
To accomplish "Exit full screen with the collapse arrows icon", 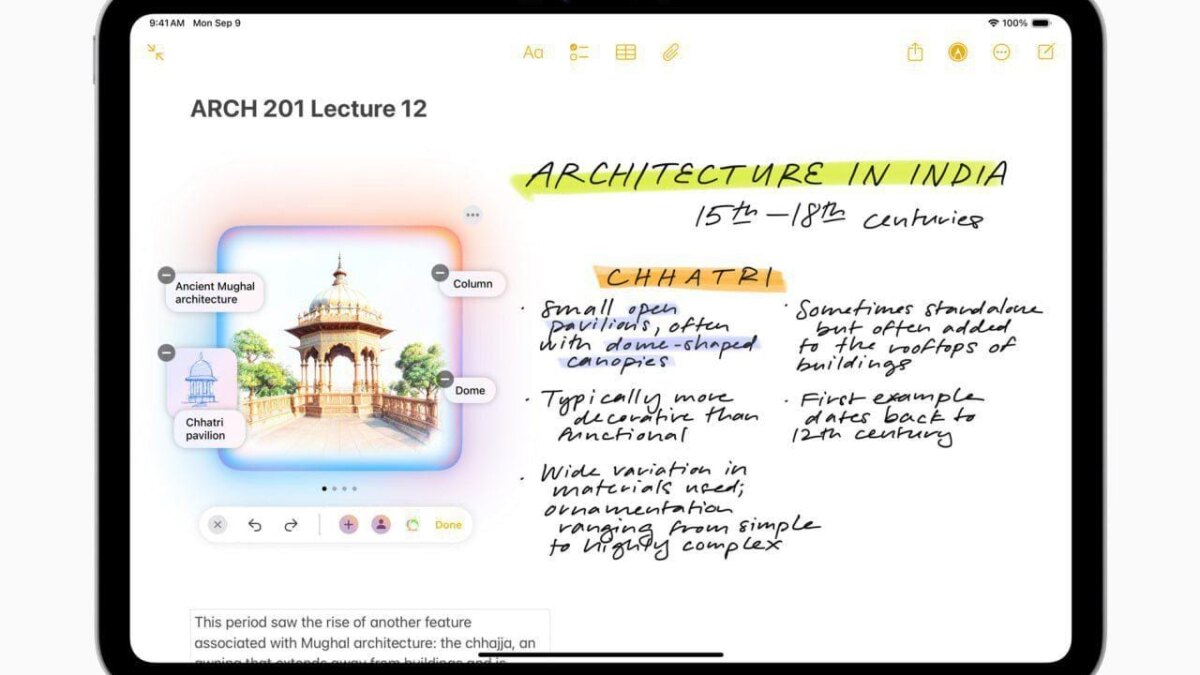I will [155, 52].
